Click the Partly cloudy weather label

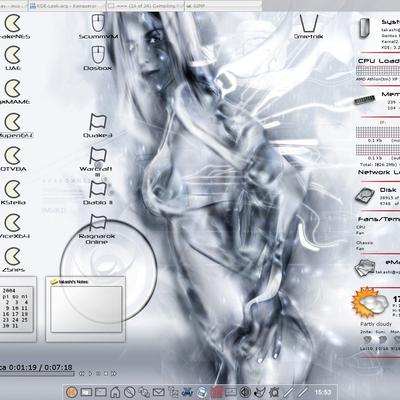click(x=376, y=324)
